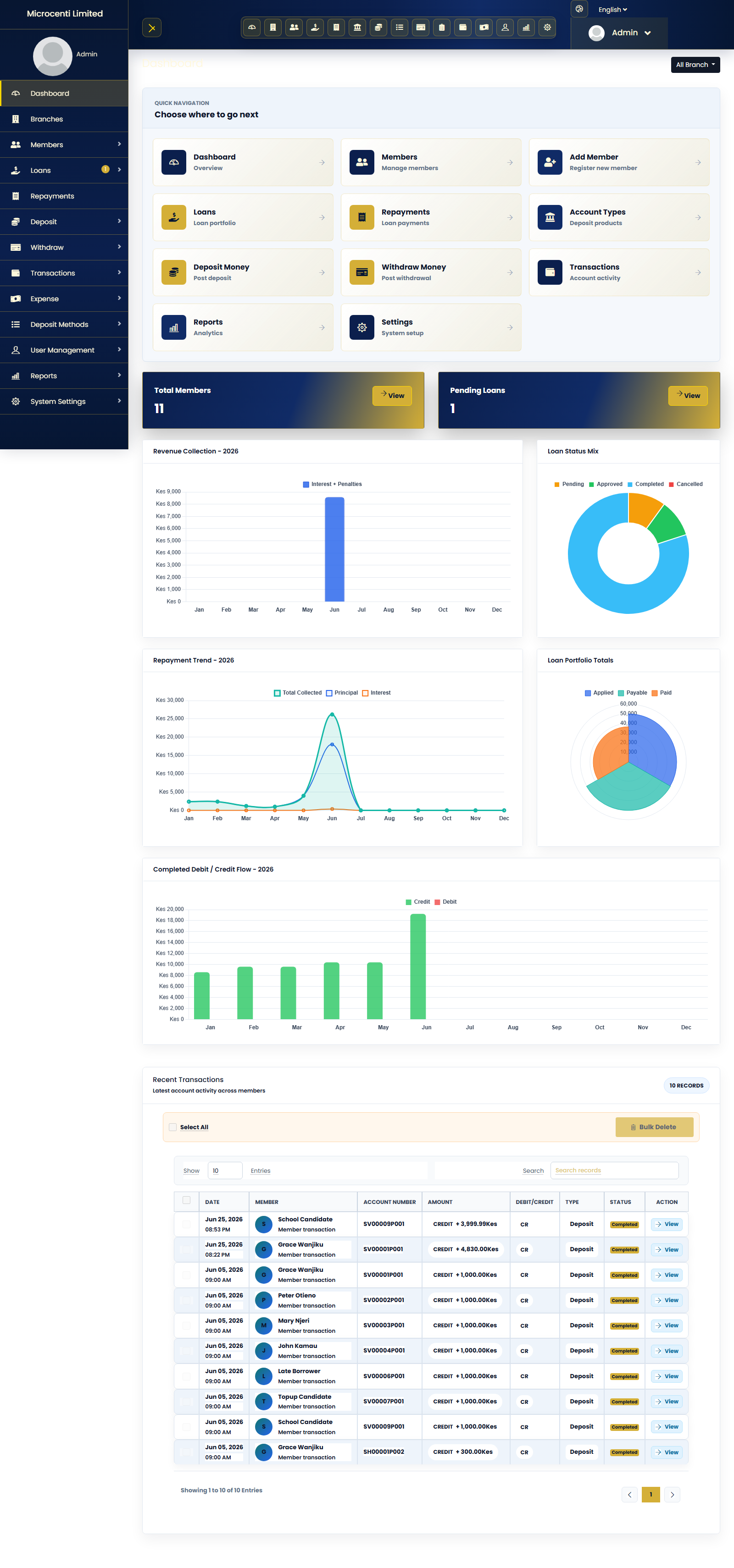Screen dimensions: 734x1568
Task: Select Deposit Methods in the sidebar
Action: (64, 325)
